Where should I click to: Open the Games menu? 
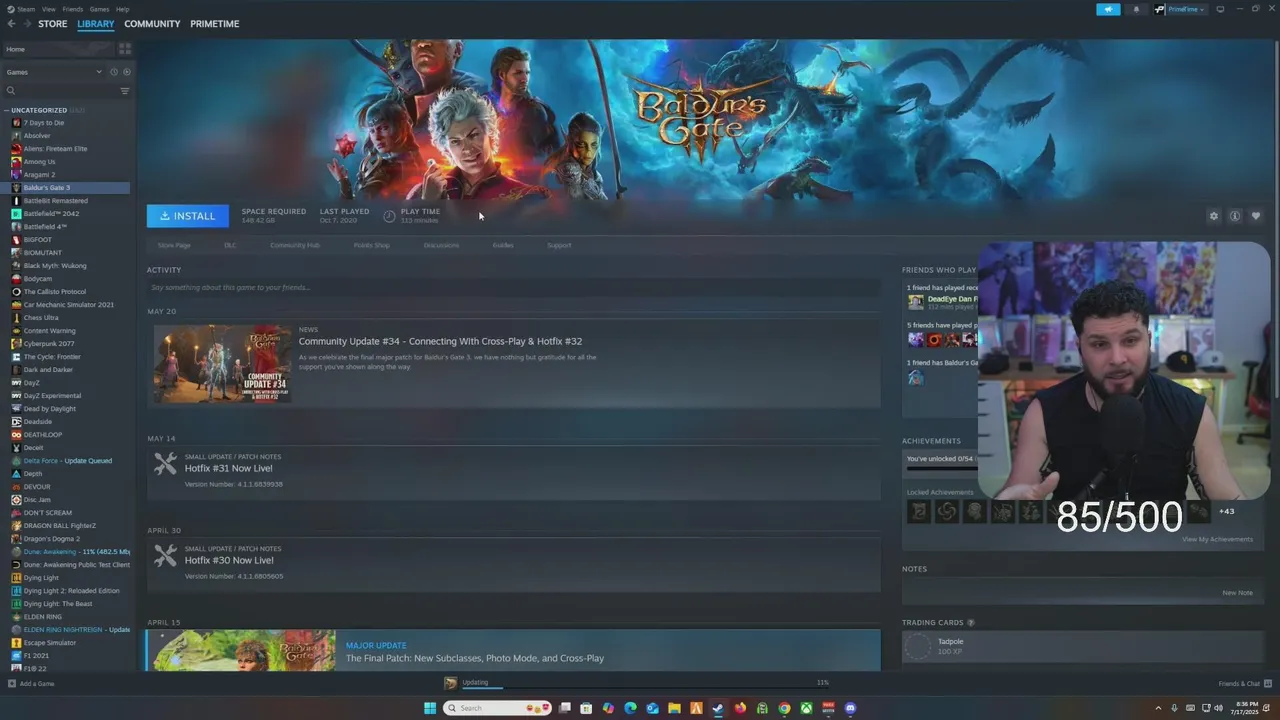(99, 9)
